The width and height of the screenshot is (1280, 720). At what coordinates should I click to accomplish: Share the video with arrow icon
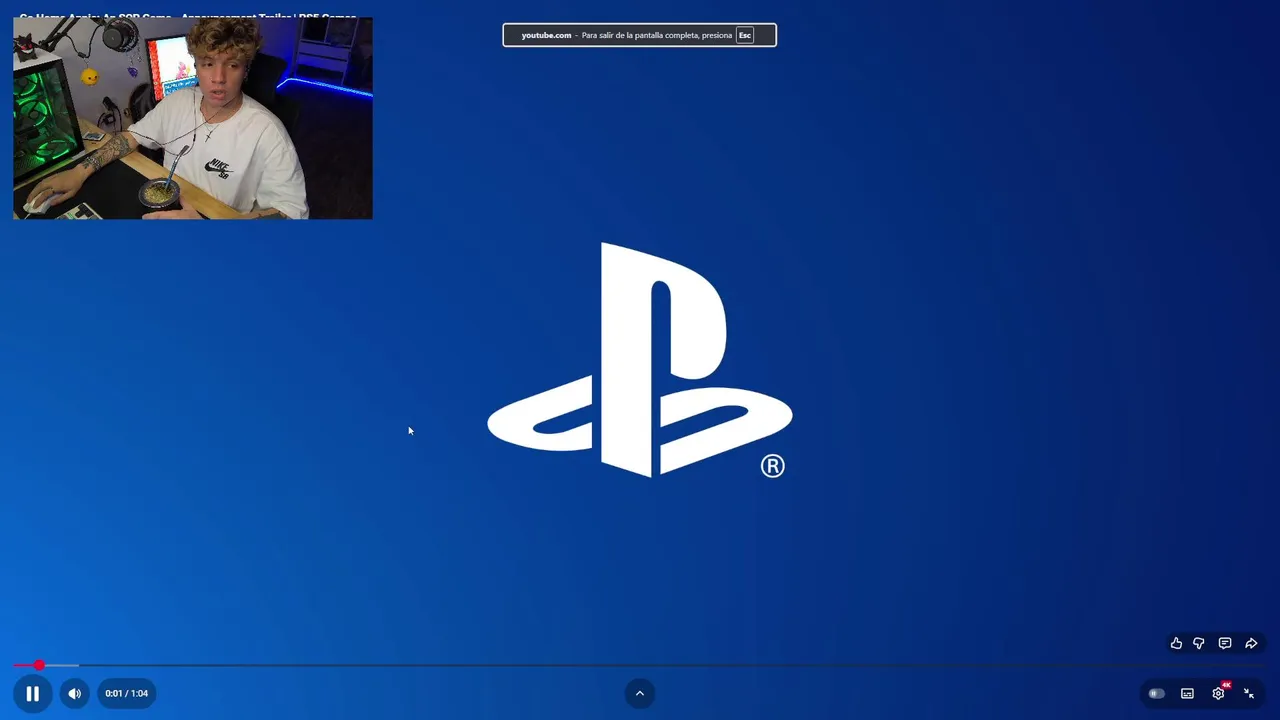coord(1251,643)
